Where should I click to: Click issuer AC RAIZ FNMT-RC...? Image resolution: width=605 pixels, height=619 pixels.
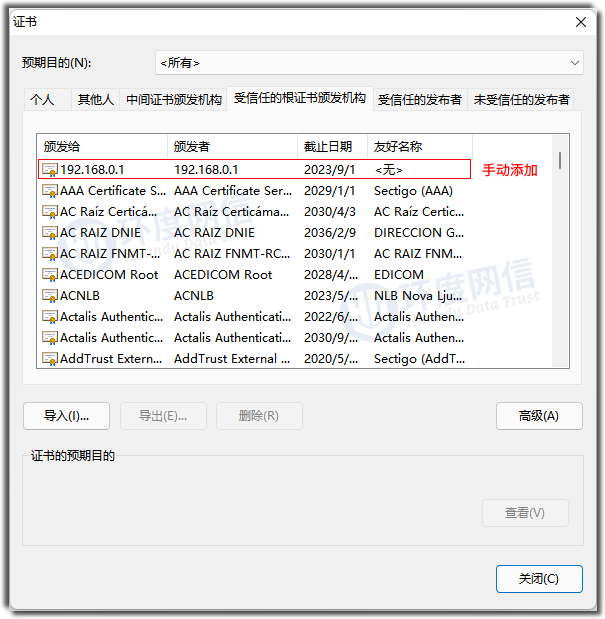232,254
